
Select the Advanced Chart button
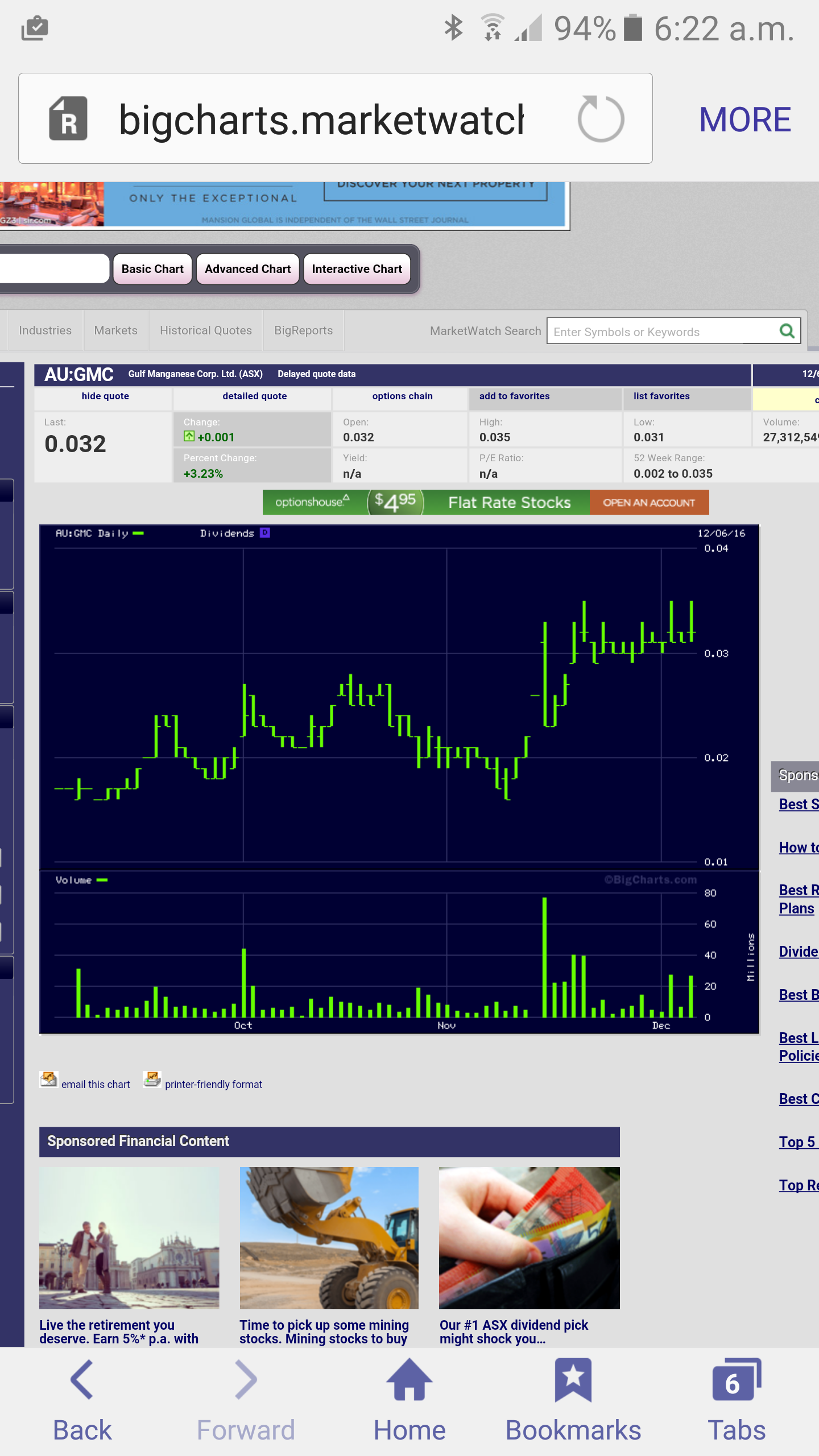coord(247,269)
